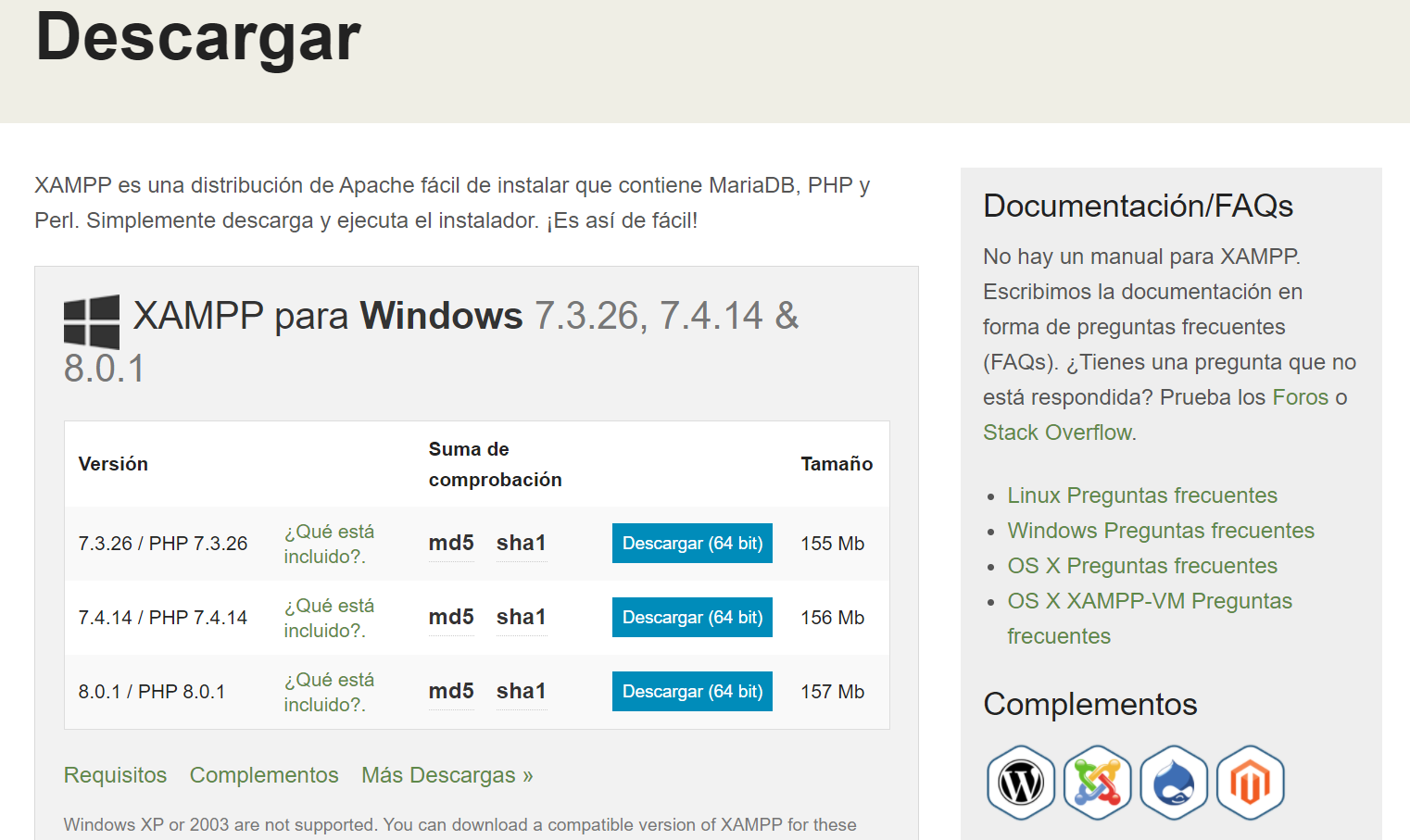Click the 'Versión' column header

pyautogui.click(x=113, y=464)
